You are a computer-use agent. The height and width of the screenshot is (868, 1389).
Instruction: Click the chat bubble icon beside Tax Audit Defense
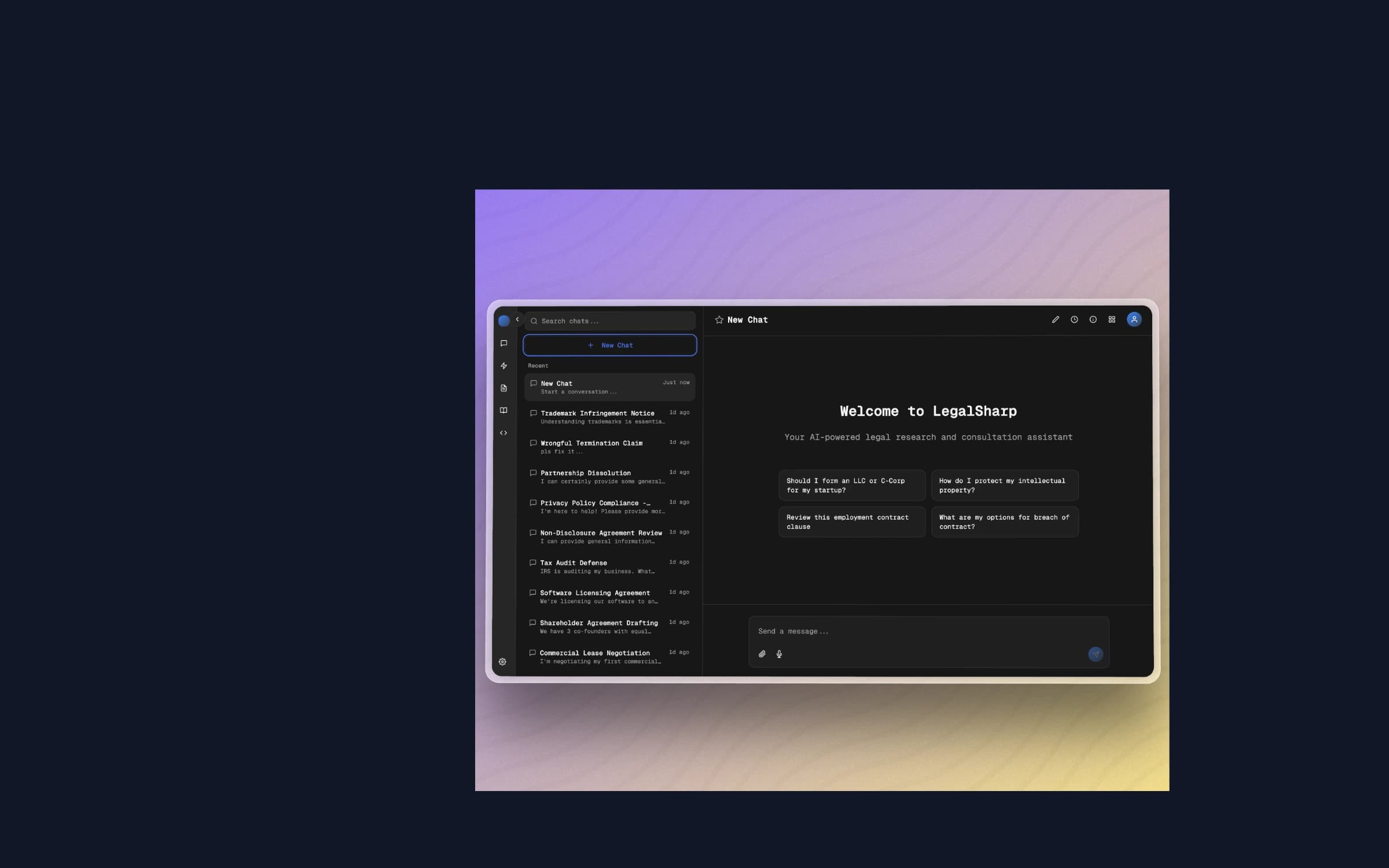[532, 562]
